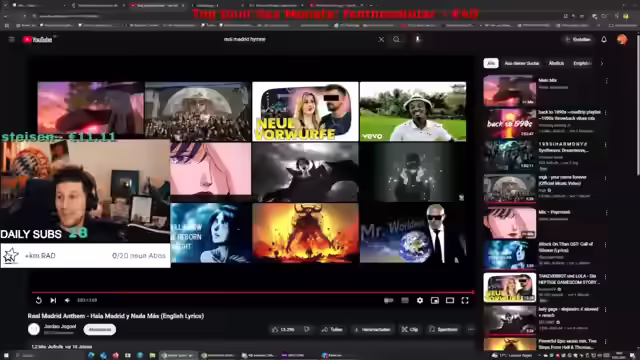Click the search magnifier icon
The height and width of the screenshot is (360, 640).
pos(396,39)
